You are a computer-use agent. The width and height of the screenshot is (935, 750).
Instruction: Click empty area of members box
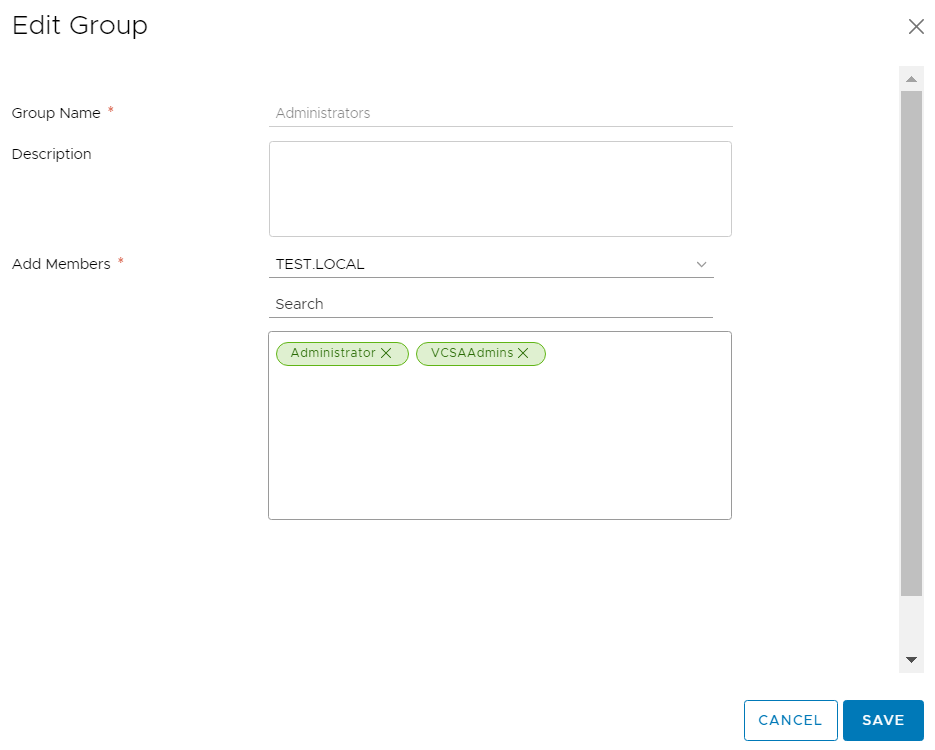500,447
